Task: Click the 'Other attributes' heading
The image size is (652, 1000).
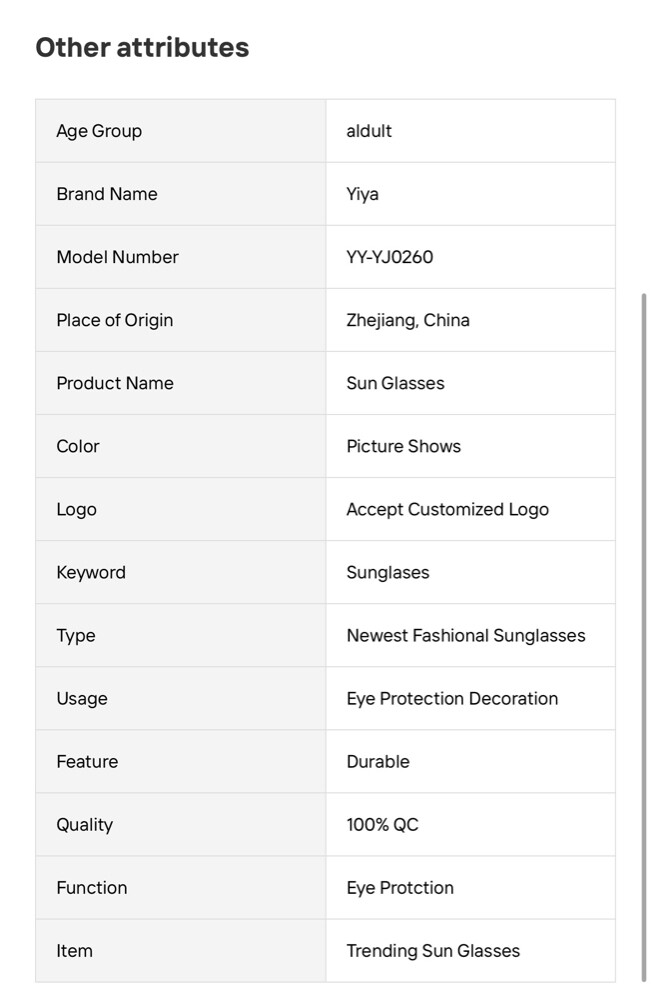Action: tap(142, 47)
